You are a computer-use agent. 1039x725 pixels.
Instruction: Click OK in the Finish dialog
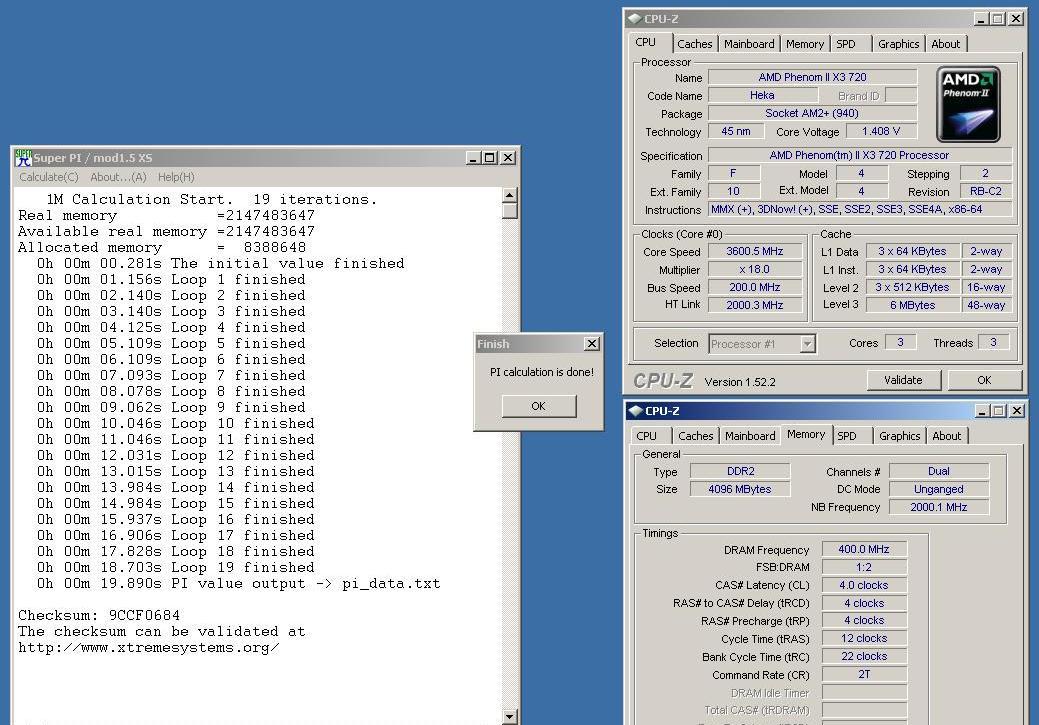[x=539, y=406]
